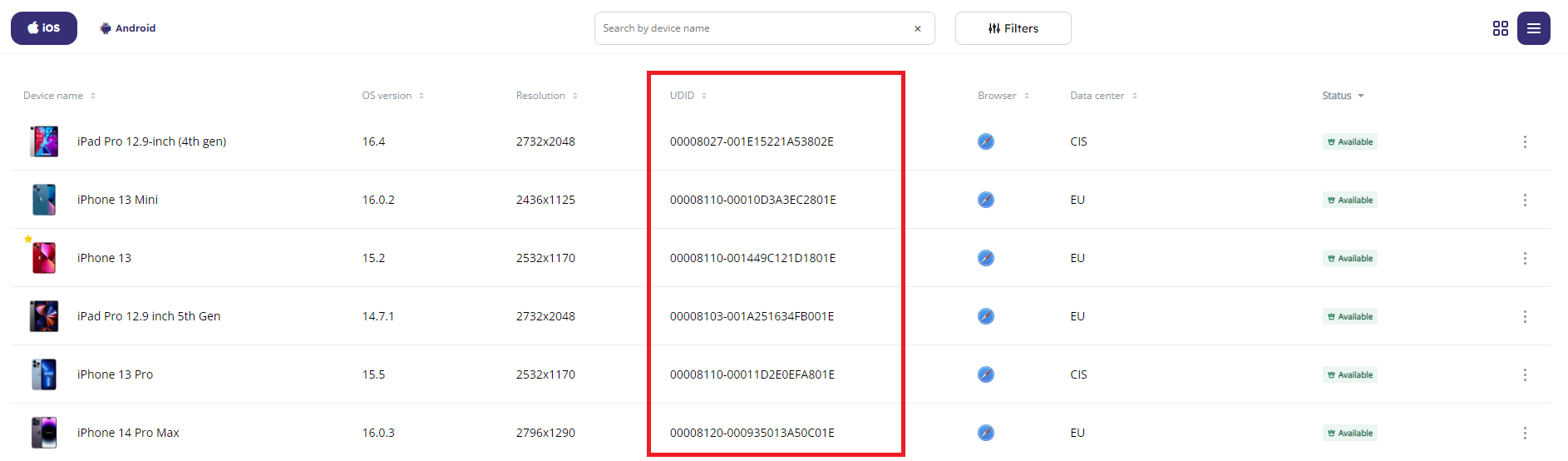1568x461 pixels.
Task: Open the Status column sort dropdown
Action: tap(1344, 96)
